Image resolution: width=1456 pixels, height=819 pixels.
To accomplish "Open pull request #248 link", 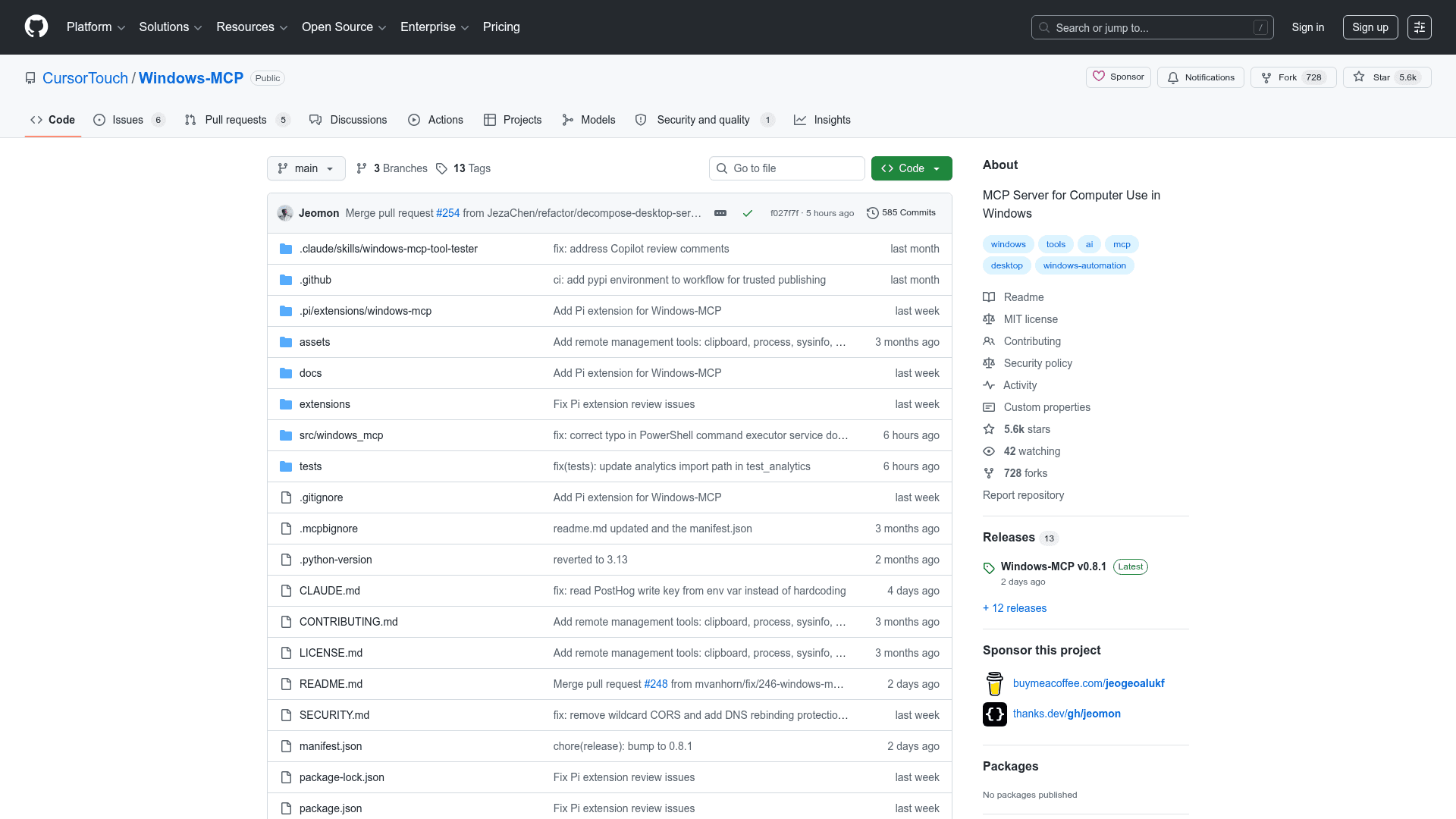I will pos(656,684).
